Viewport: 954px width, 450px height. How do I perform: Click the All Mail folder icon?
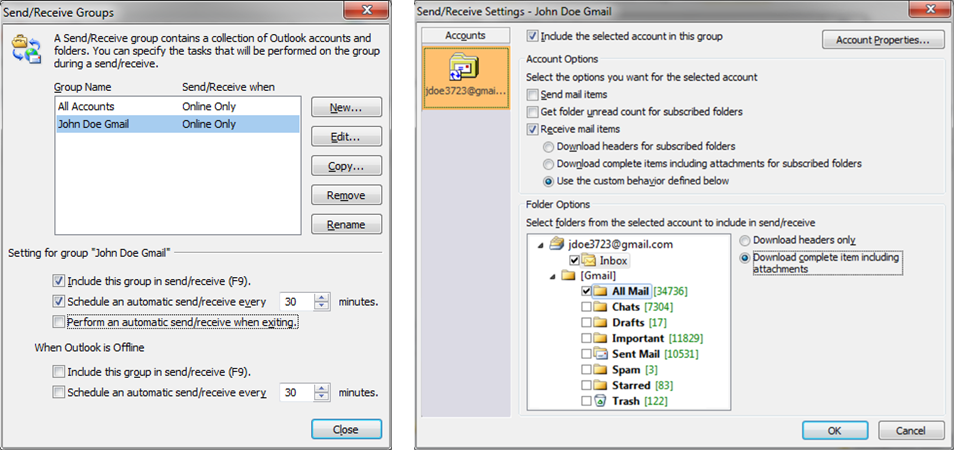(601, 291)
